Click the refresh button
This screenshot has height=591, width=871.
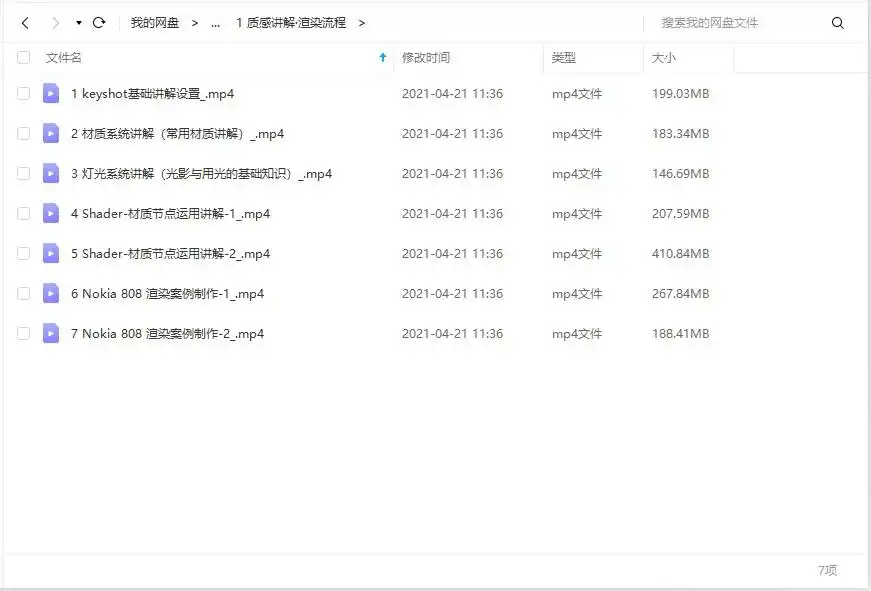tap(97, 22)
